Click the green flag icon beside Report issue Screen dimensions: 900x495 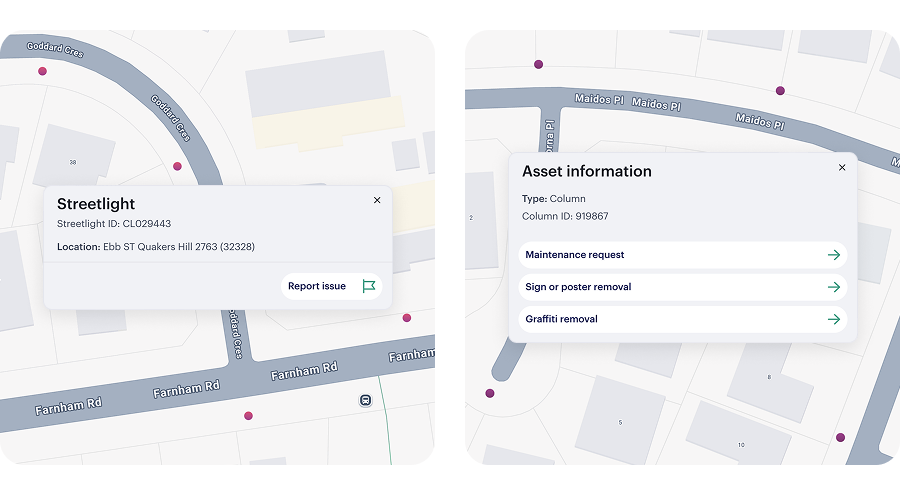click(x=368, y=286)
